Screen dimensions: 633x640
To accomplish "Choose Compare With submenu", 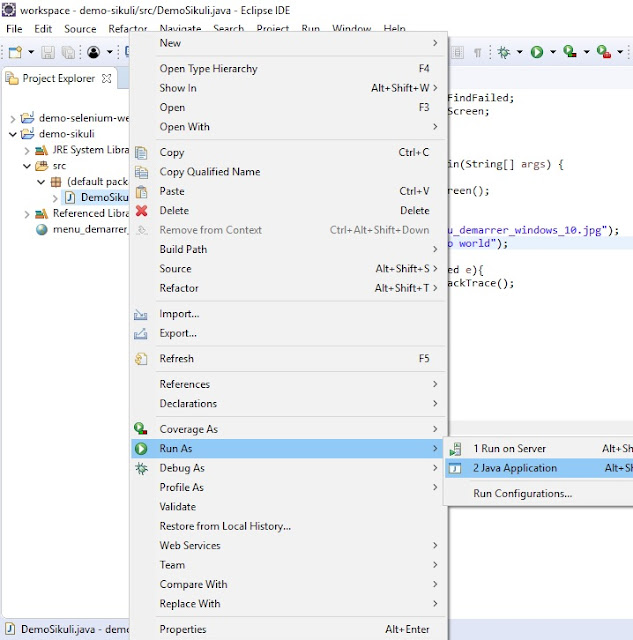I will point(289,584).
